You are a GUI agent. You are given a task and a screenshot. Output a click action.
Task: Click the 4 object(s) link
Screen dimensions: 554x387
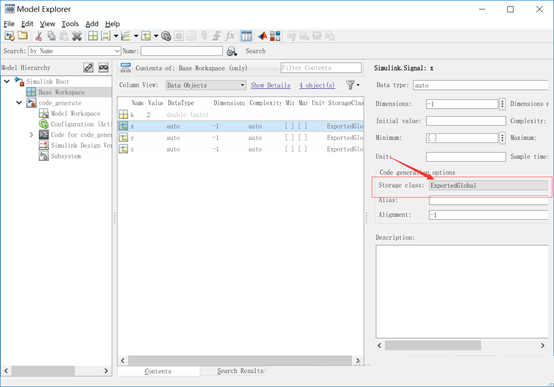[317, 85]
